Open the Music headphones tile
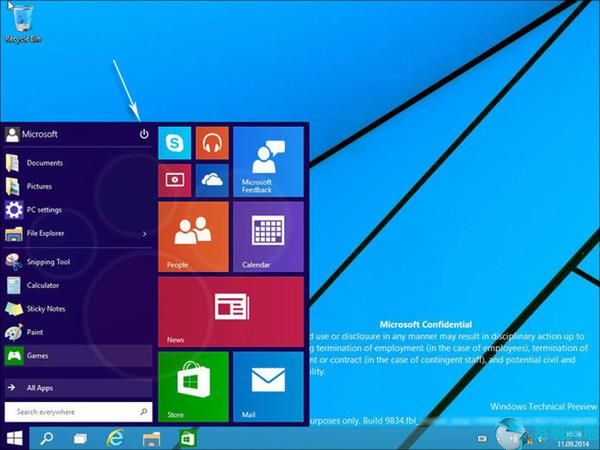This screenshot has width=600, height=450. tap(212, 143)
